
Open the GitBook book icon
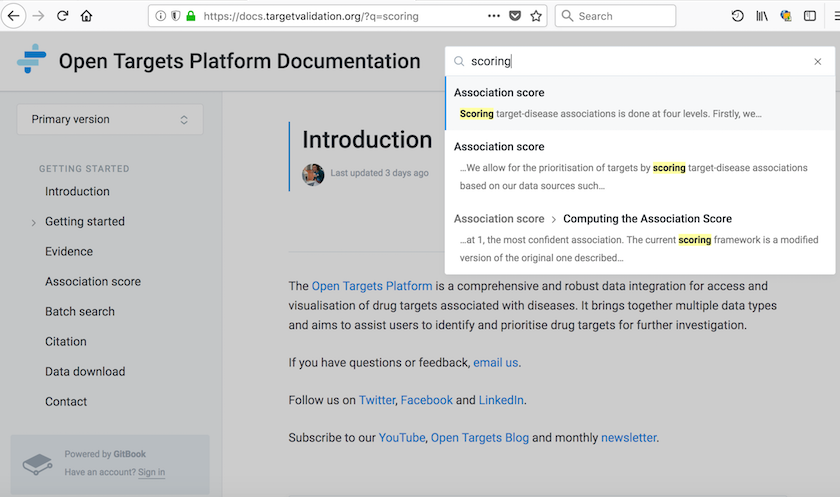38,464
